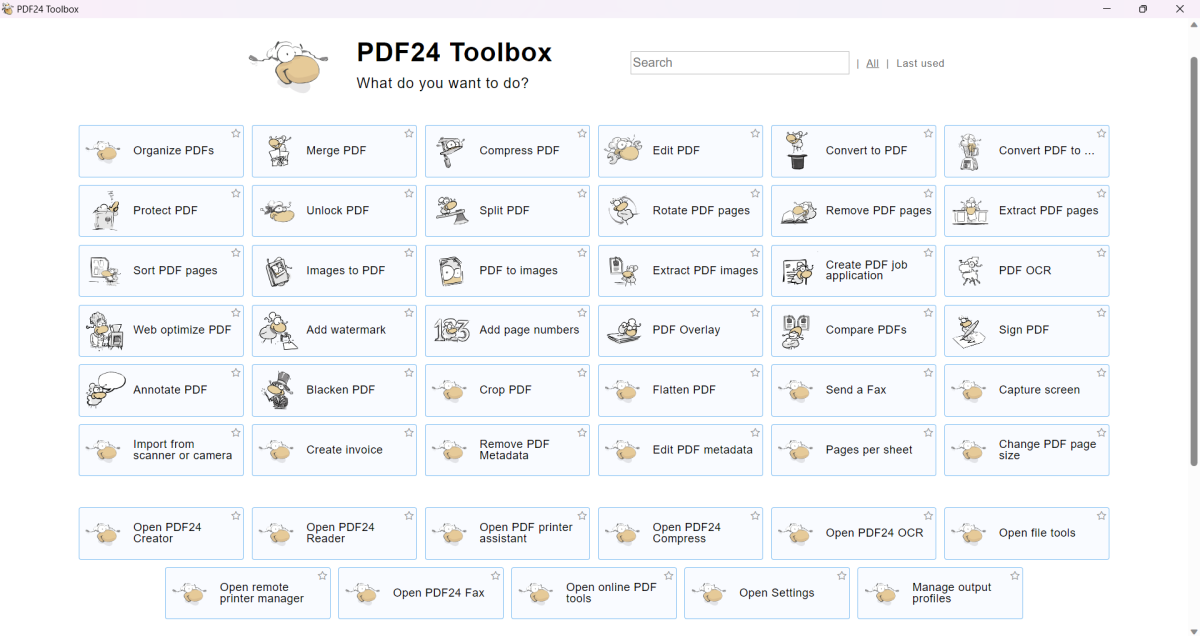Open the Flatten PDF tool
The image size is (1200, 636).
(680, 390)
